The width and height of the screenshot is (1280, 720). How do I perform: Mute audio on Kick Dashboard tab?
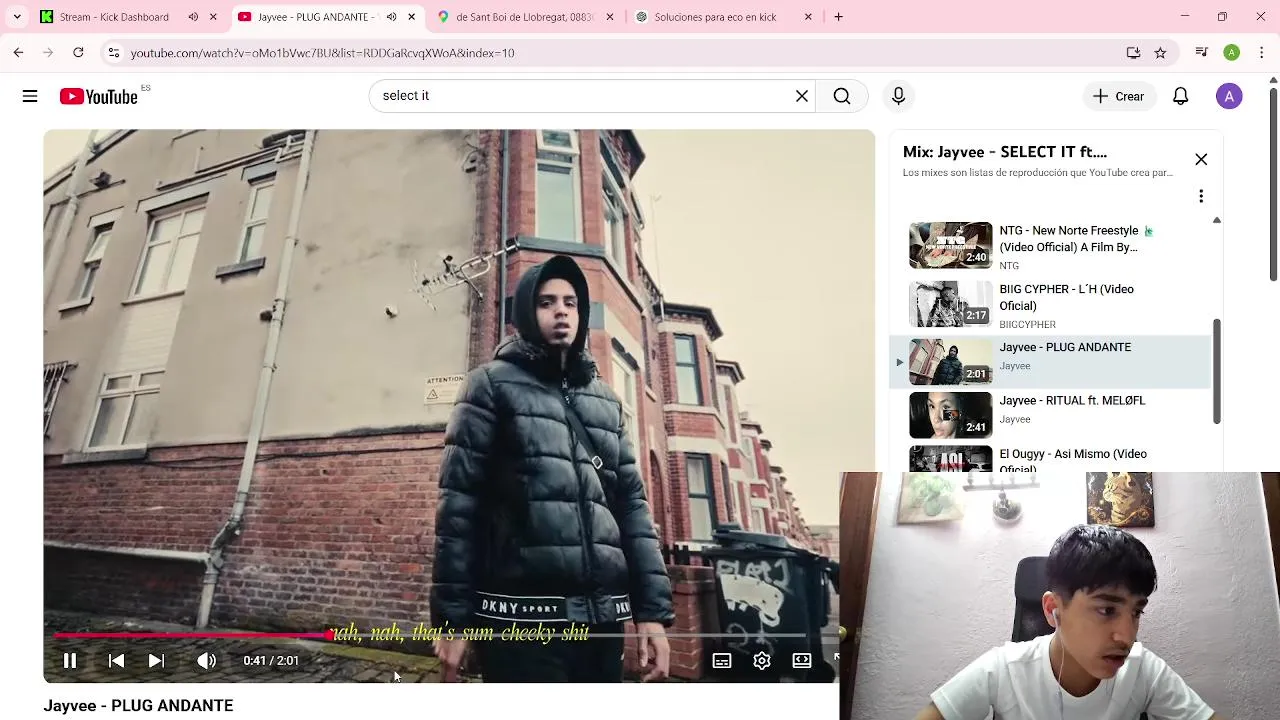pos(193,17)
